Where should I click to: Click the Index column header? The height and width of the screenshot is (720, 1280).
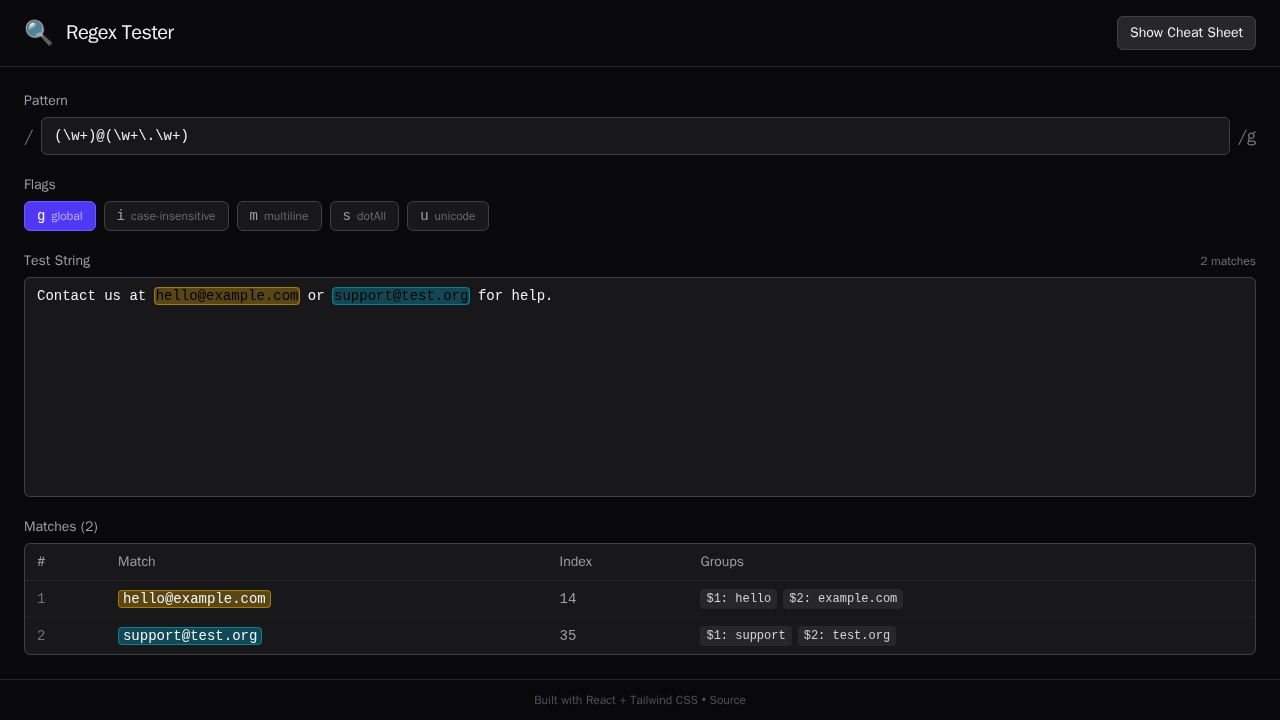[576, 561]
